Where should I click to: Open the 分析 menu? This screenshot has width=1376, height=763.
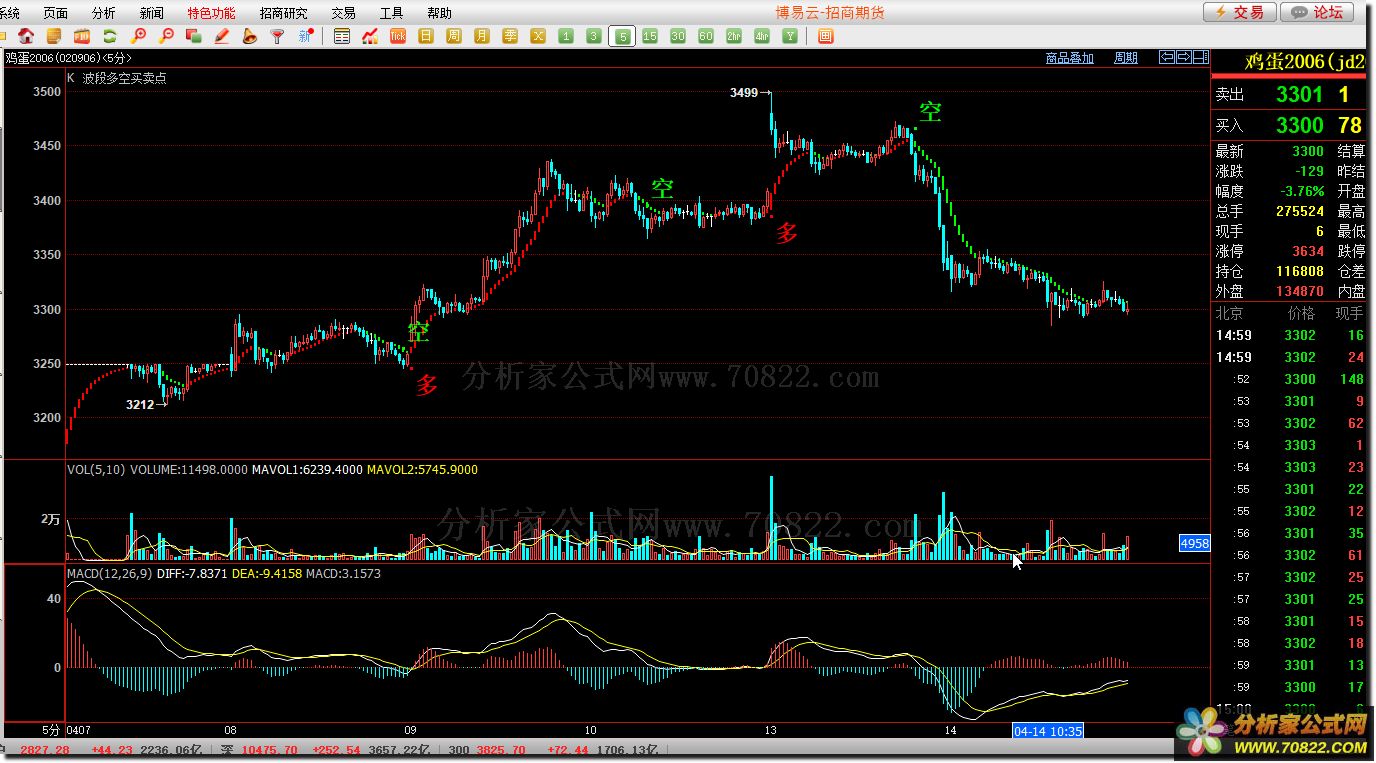pyautogui.click(x=103, y=13)
